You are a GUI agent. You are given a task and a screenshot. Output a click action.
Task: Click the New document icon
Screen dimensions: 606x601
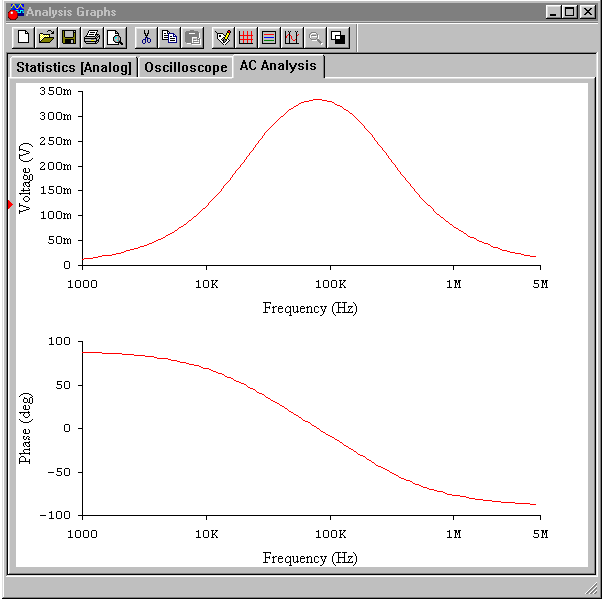[23, 37]
